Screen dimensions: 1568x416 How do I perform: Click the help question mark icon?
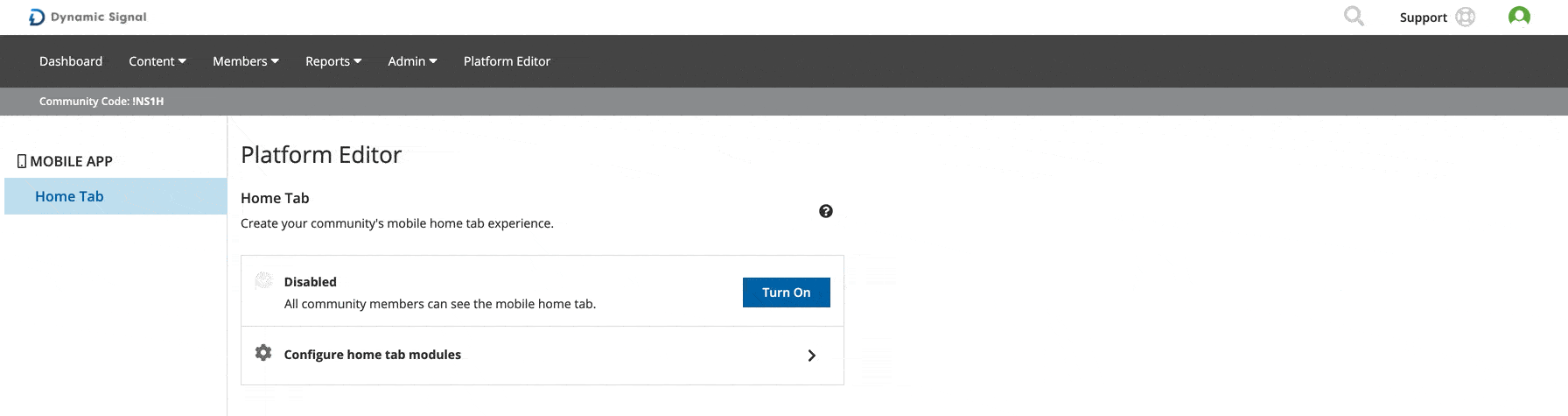[825, 211]
